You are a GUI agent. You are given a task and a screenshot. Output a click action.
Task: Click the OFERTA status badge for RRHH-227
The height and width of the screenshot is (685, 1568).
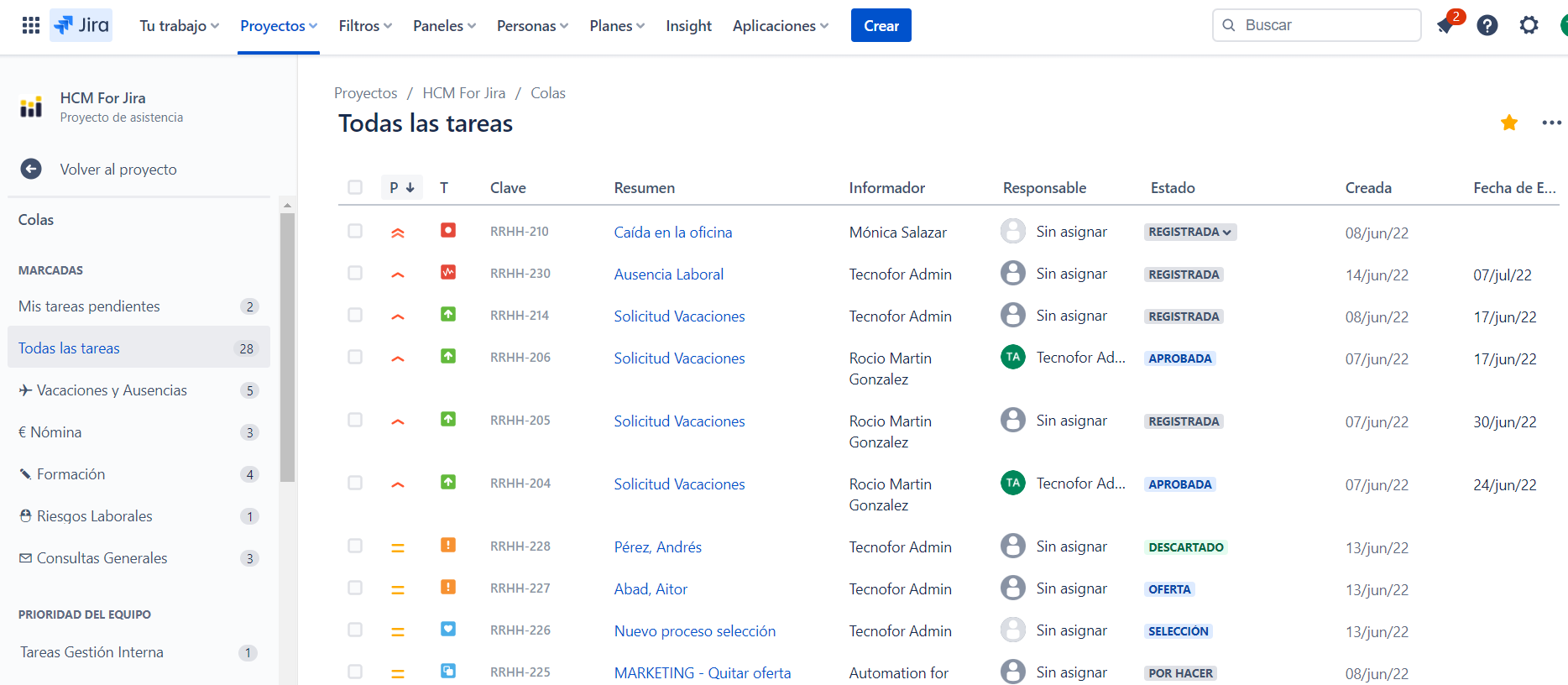coord(1169,589)
